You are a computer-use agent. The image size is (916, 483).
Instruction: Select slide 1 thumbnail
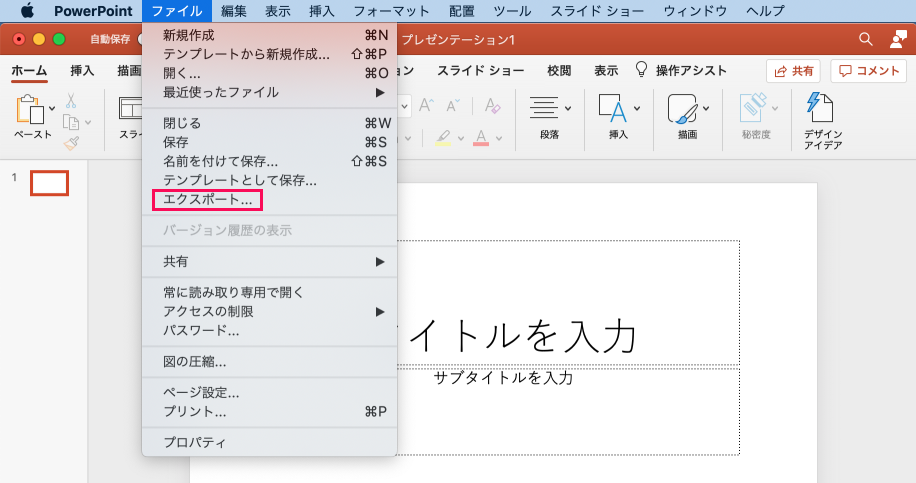coord(50,183)
